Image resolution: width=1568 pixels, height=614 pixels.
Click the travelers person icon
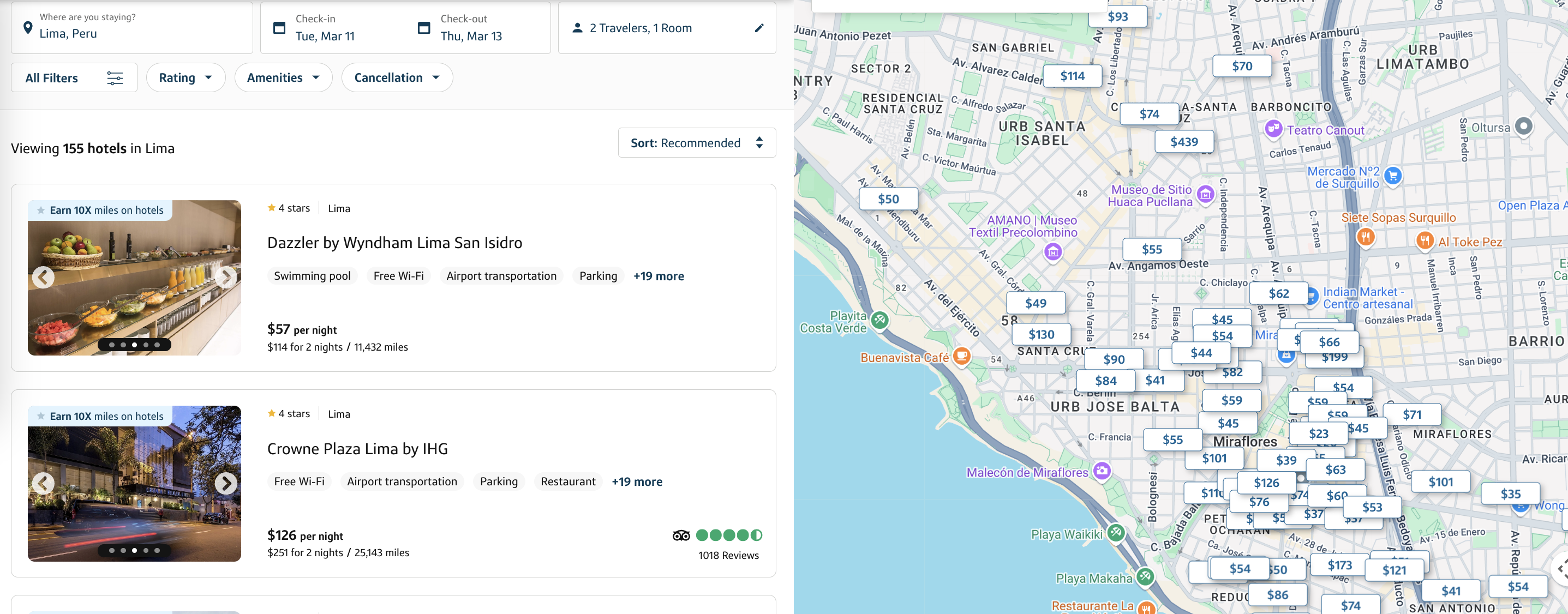pyautogui.click(x=577, y=28)
